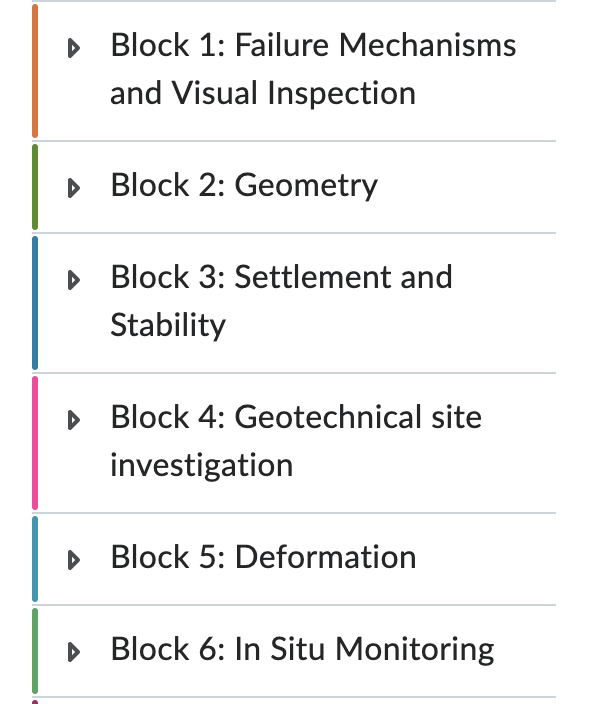Image resolution: width=598 pixels, height=704 pixels.
Task: Click the dark blue bar beside Block 3
Action: [35, 303]
